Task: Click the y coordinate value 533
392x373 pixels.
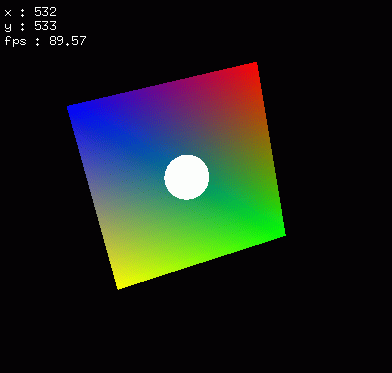Action: (x=45, y=26)
